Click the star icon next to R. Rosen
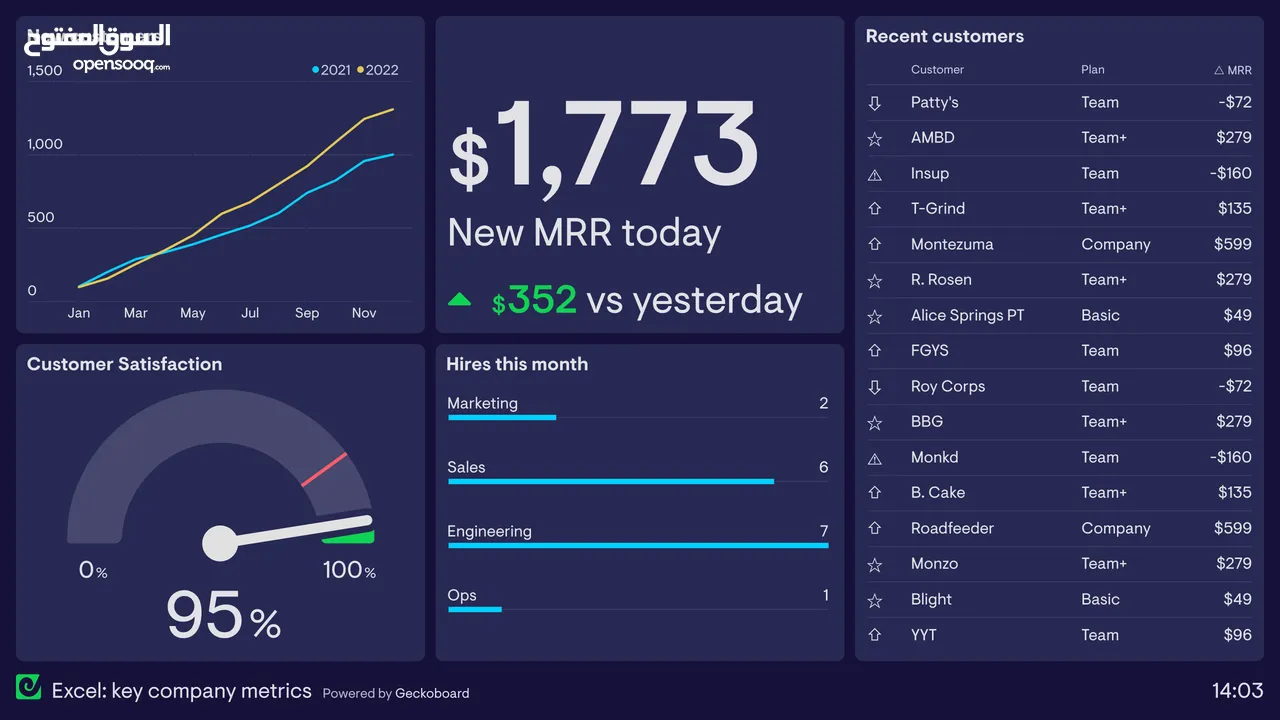 tap(875, 281)
